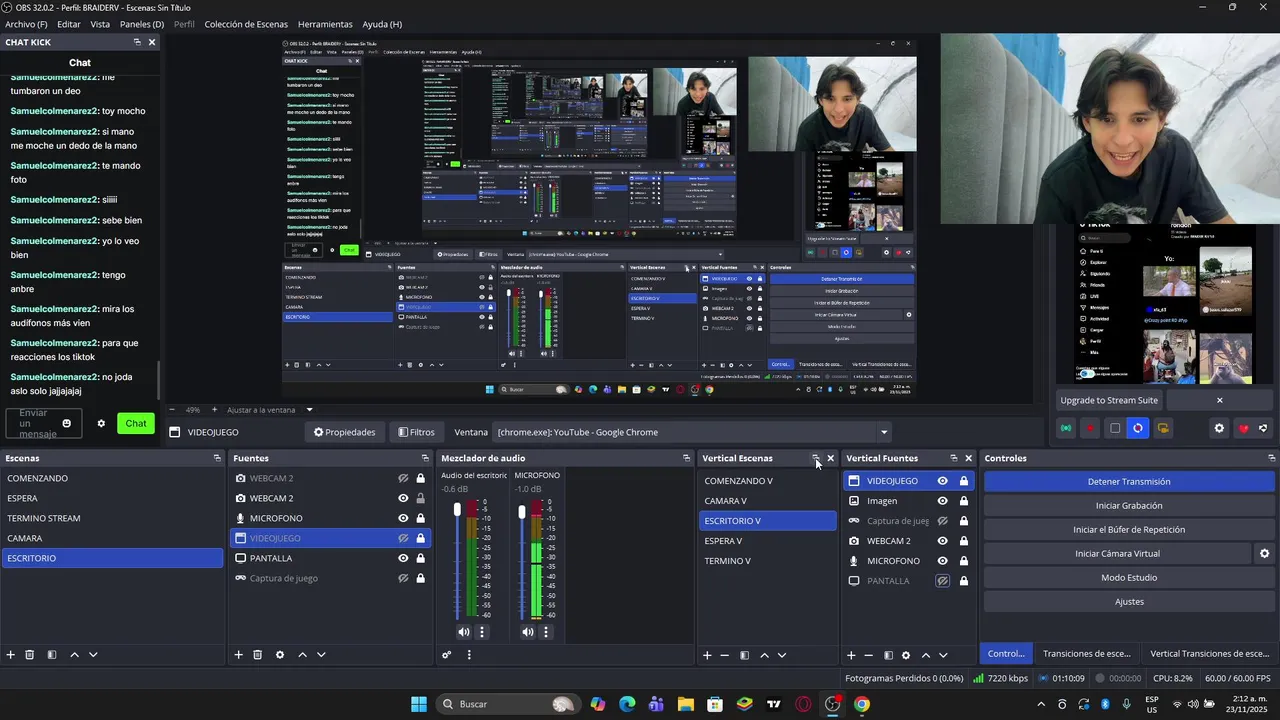Image resolution: width=1280 pixels, height=720 pixels.
Task: Open MICROFONO channel three-dot options in mixer
Action: tap(546, 632)
